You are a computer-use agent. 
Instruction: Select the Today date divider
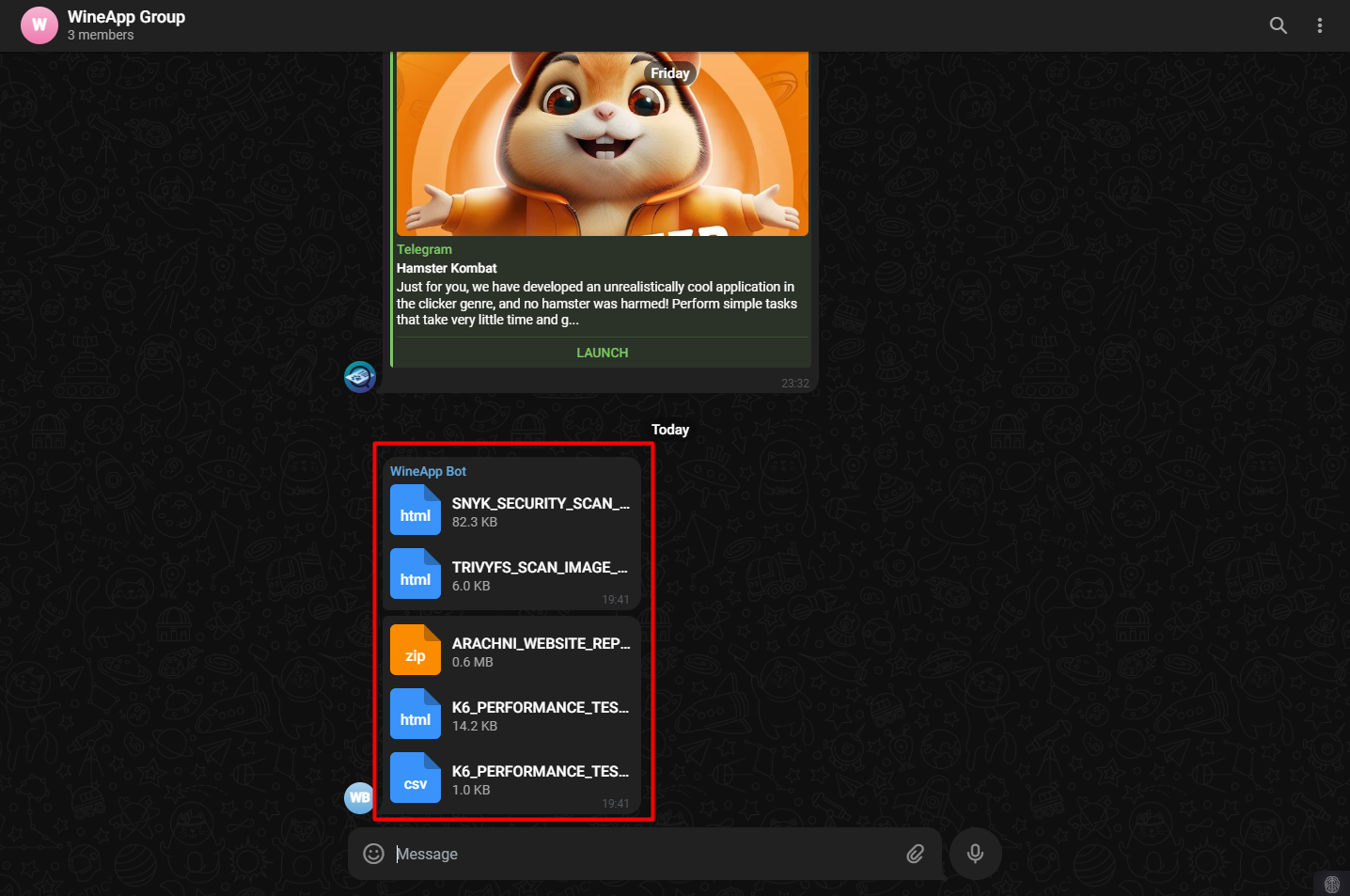coord(669,429)
